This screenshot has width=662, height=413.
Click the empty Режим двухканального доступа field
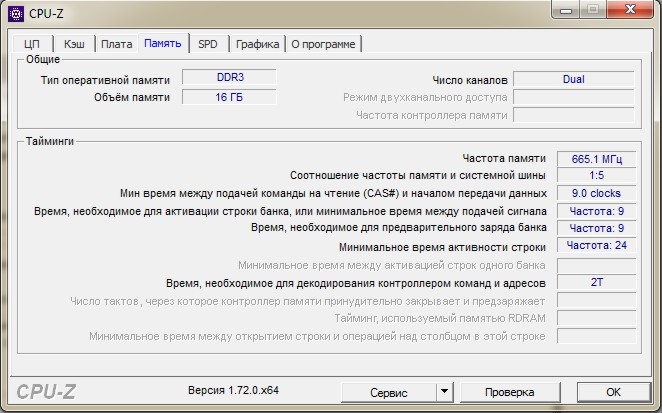pyautogui.click(x=574, y=97)
